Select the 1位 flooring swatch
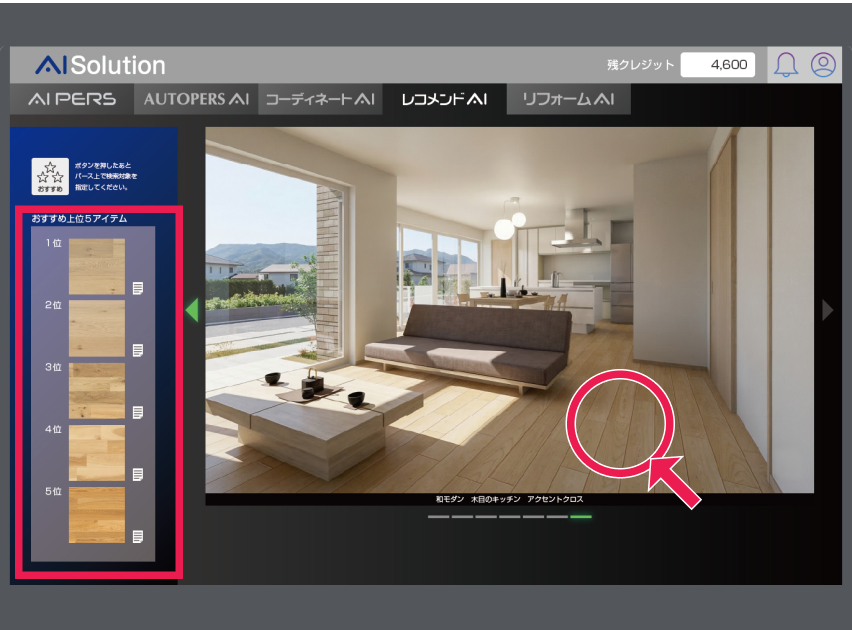This screenshot has height=630, width=852. tap(97, 266)
